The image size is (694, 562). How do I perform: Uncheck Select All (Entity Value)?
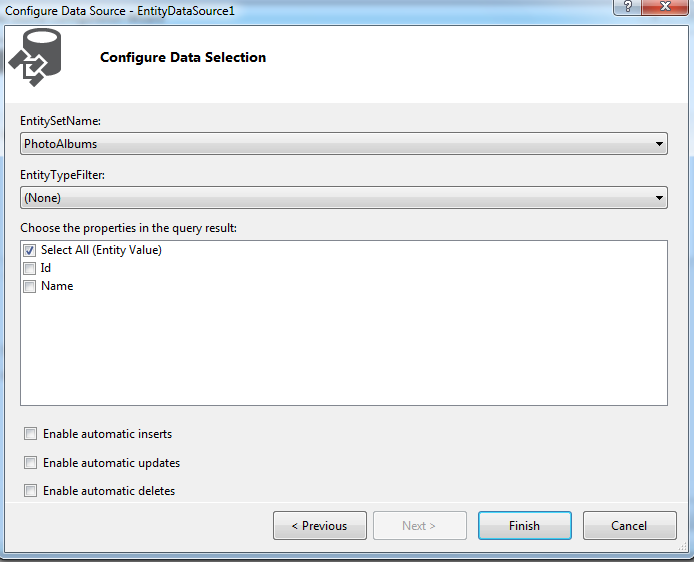30,250
